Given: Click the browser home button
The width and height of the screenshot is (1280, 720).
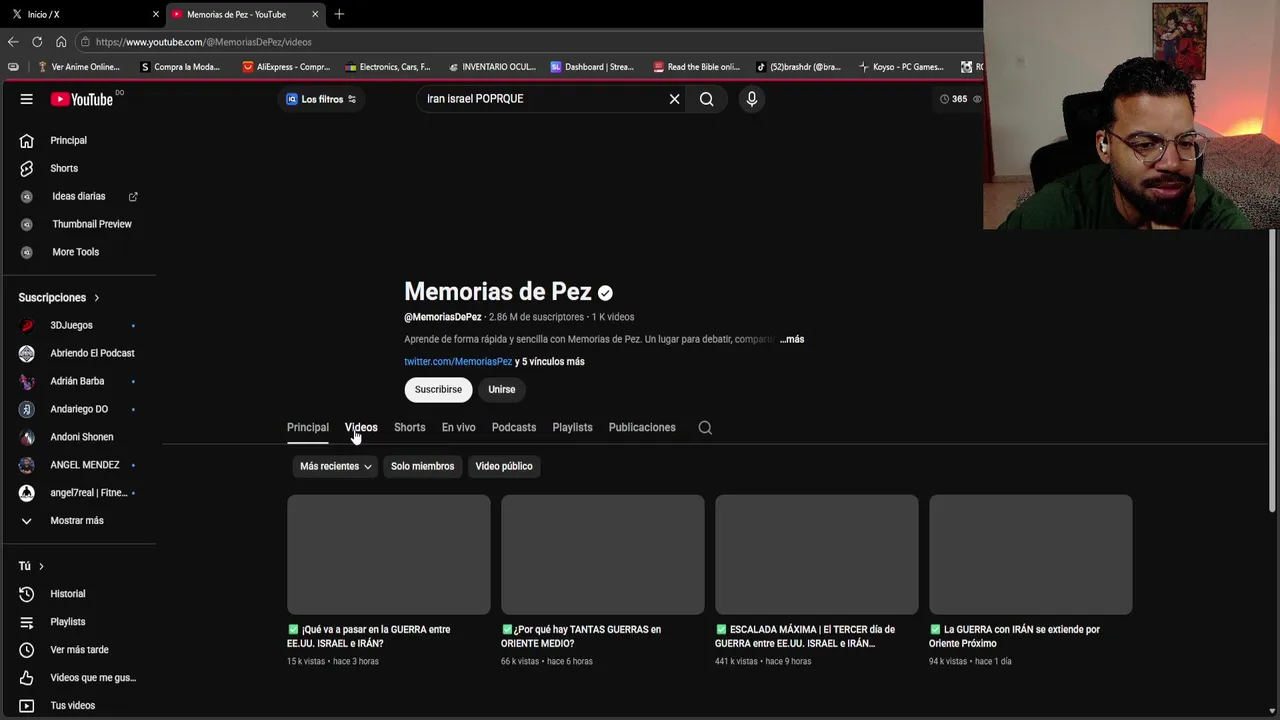Looking at the screenshot, I should [x=61, y=42].
